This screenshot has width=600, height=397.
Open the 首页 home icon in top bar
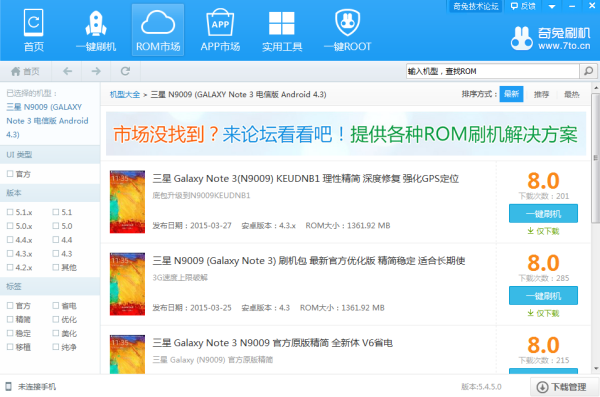[x=34, y=30]
